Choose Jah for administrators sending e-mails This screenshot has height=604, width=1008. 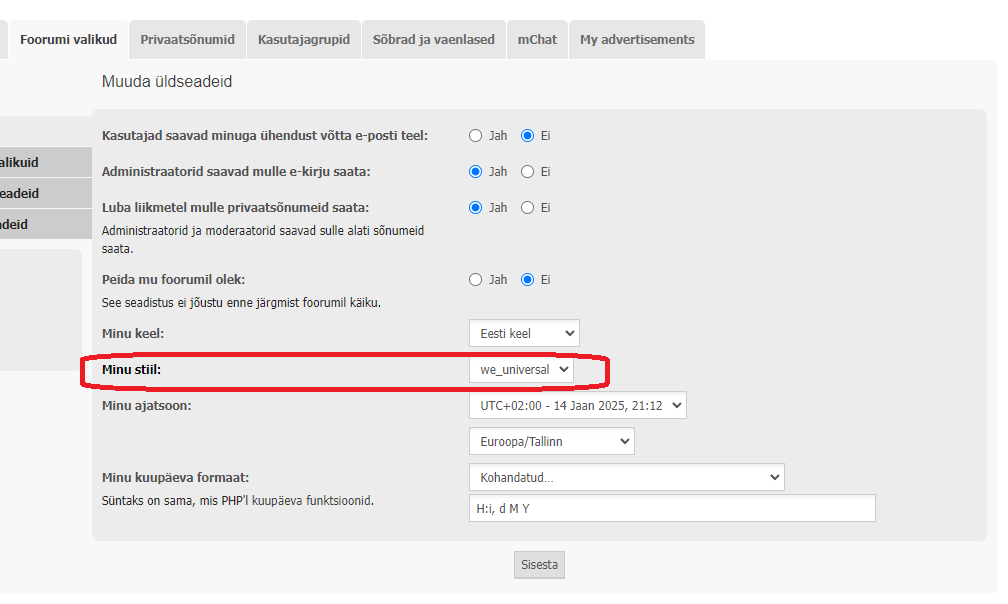coord(476,172)
